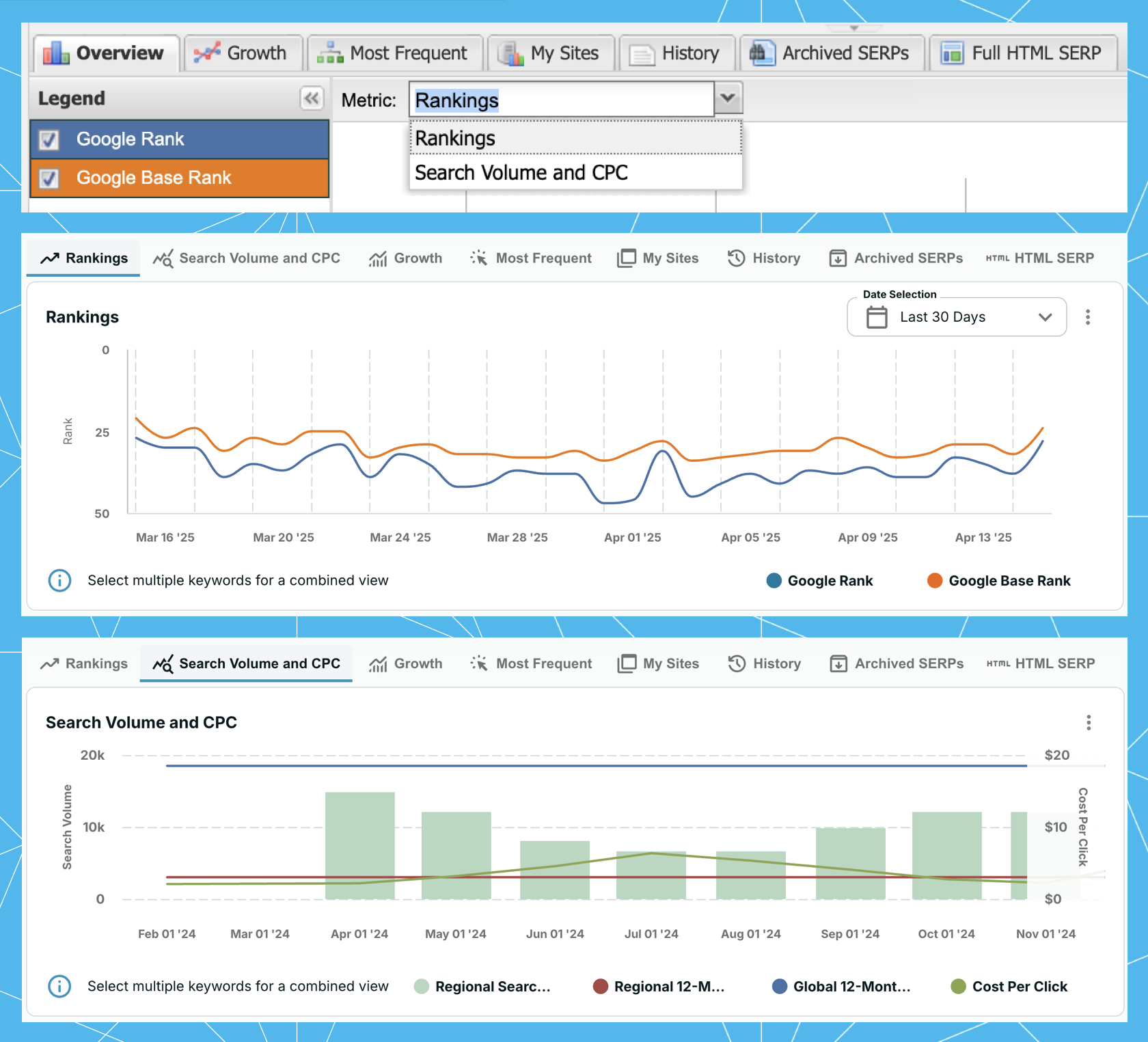The height and width of the screenshot is (1042, 1148).
Task: Click the orange Google Base Rank swatch
Action: coord(935,581)
